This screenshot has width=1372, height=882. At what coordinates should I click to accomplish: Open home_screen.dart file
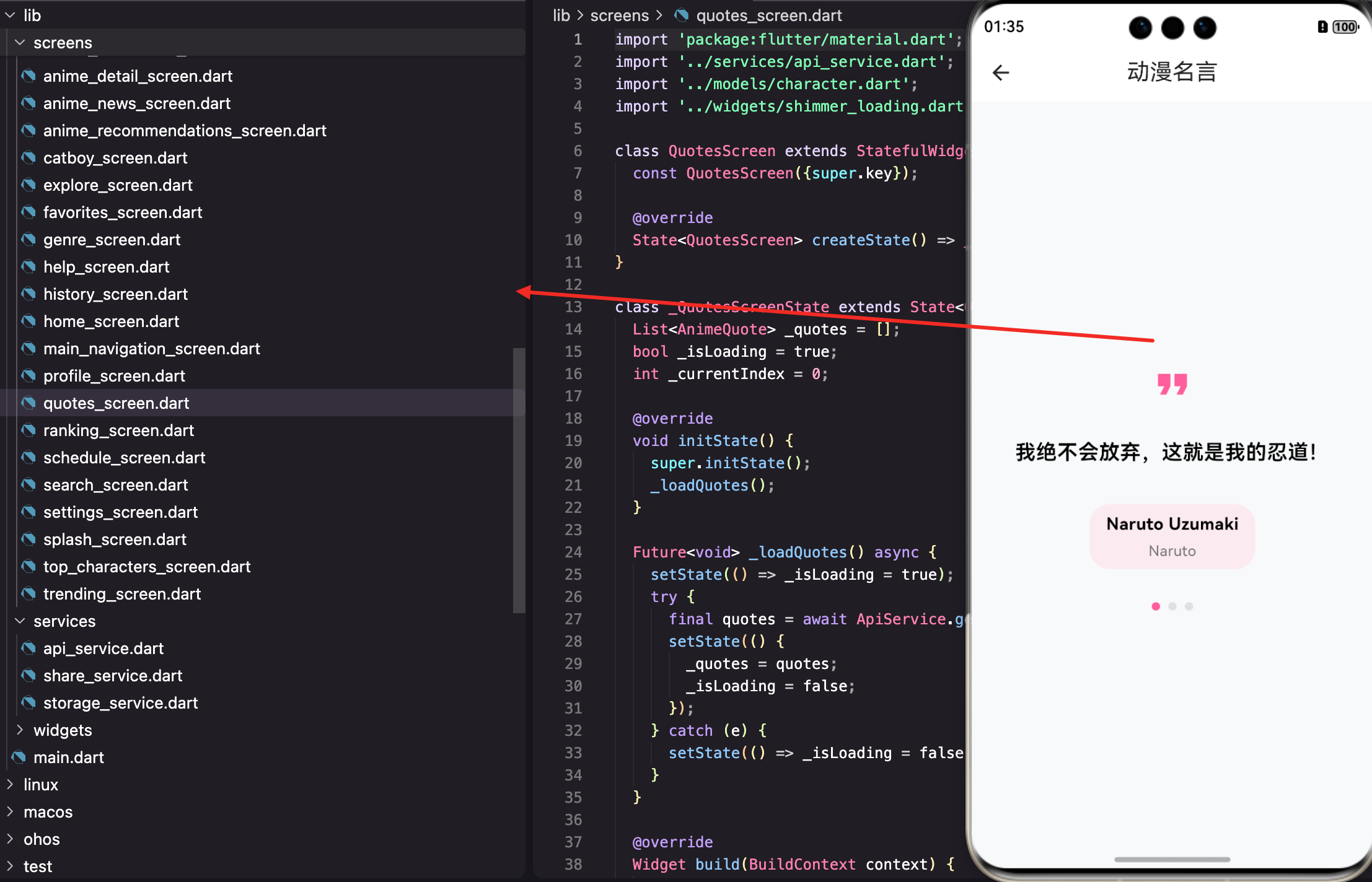coord(111,321)
